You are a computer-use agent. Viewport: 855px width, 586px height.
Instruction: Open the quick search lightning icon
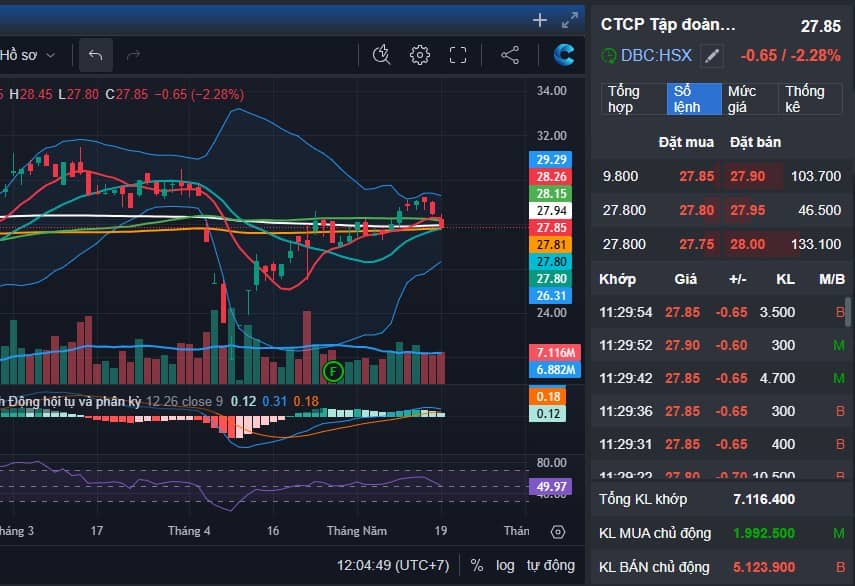point(381,55)
